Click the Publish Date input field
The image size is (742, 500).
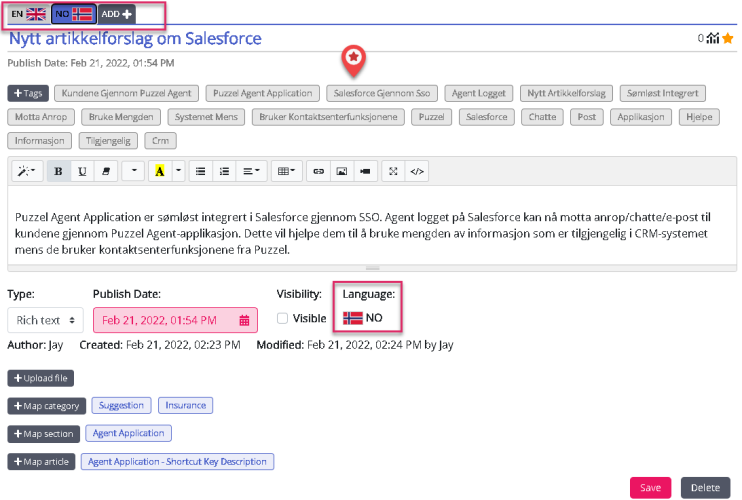pos(175,320)
